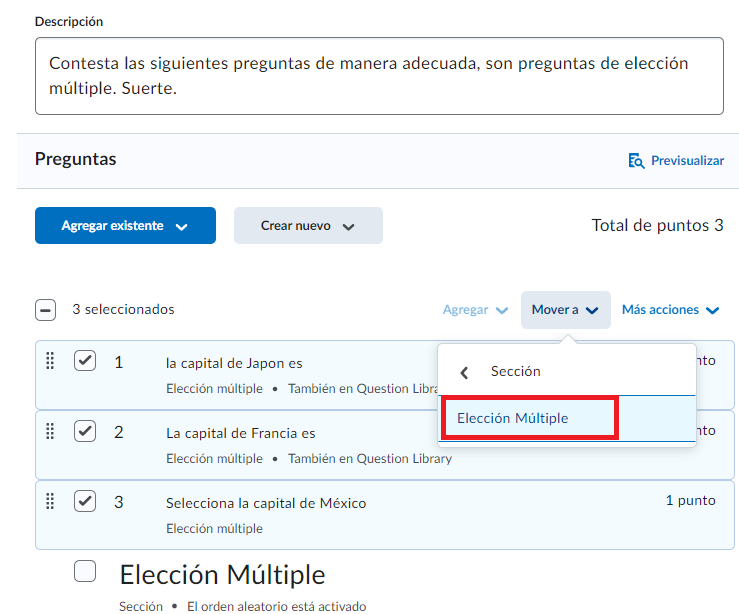Uncheck the checkbox for question 1
Image resolution: width=739 pixels, height=614 pixels.
85,361
